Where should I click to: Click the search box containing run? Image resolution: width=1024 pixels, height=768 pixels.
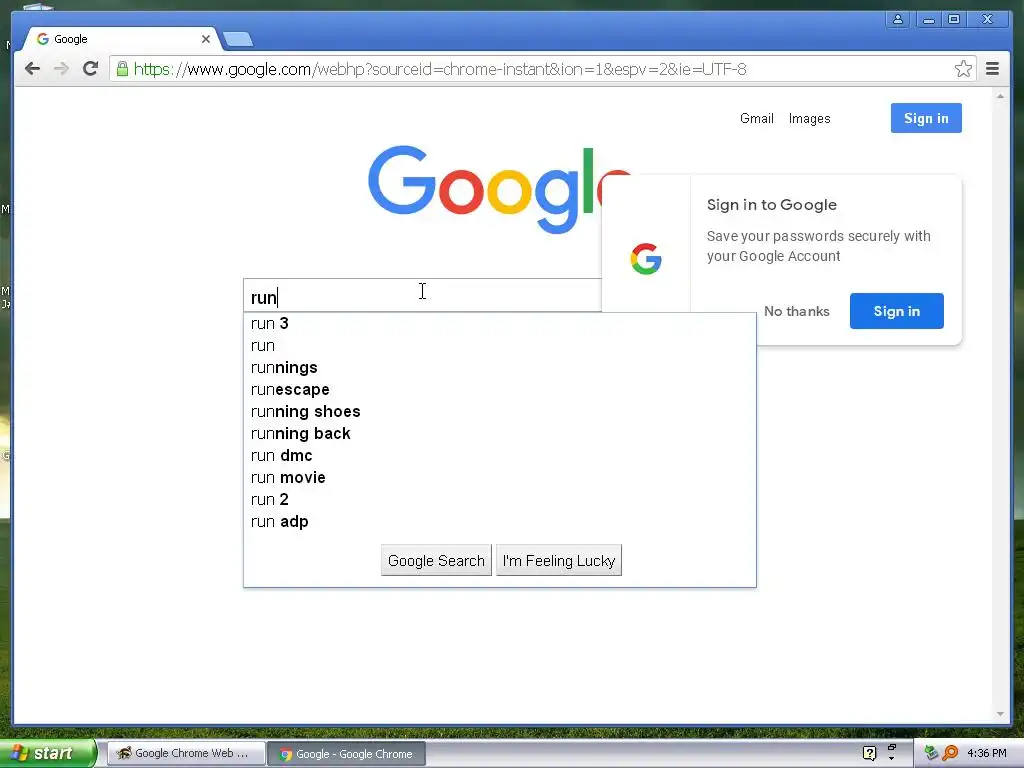(x=422, y=296)
